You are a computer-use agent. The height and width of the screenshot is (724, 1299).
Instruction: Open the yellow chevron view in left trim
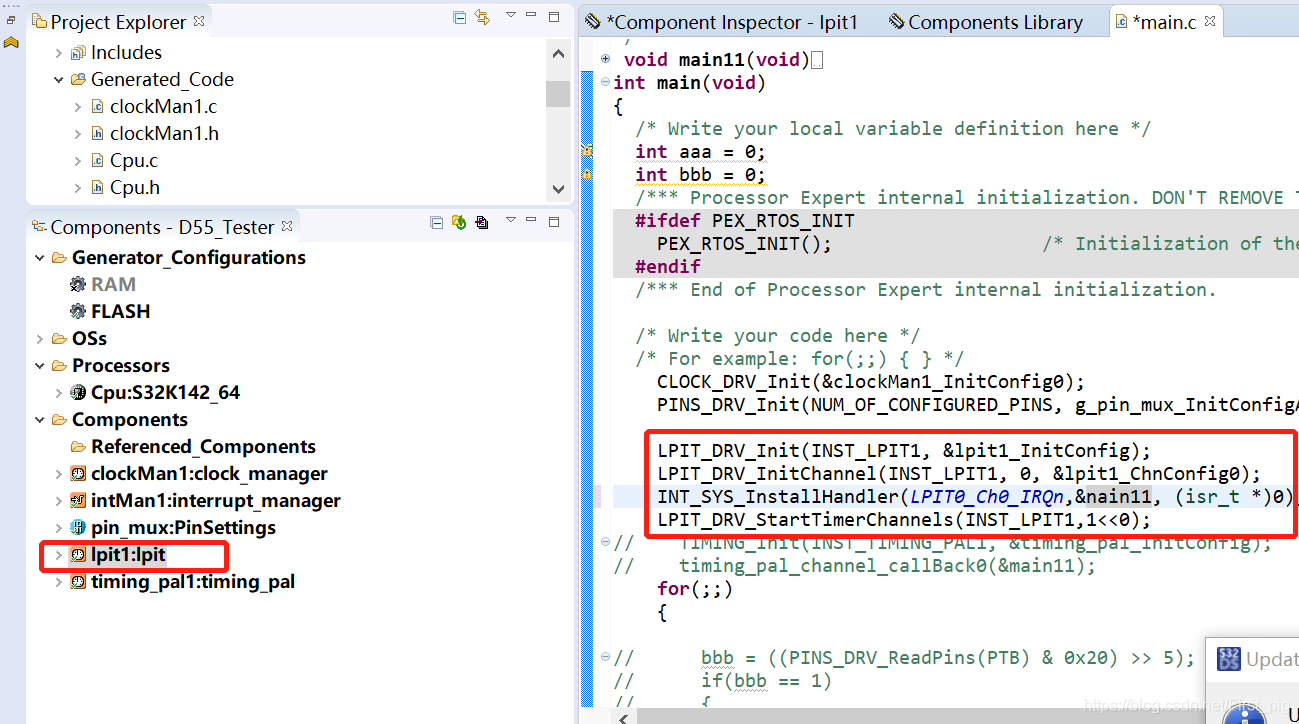pyautogui.click(x=11, y=42)
